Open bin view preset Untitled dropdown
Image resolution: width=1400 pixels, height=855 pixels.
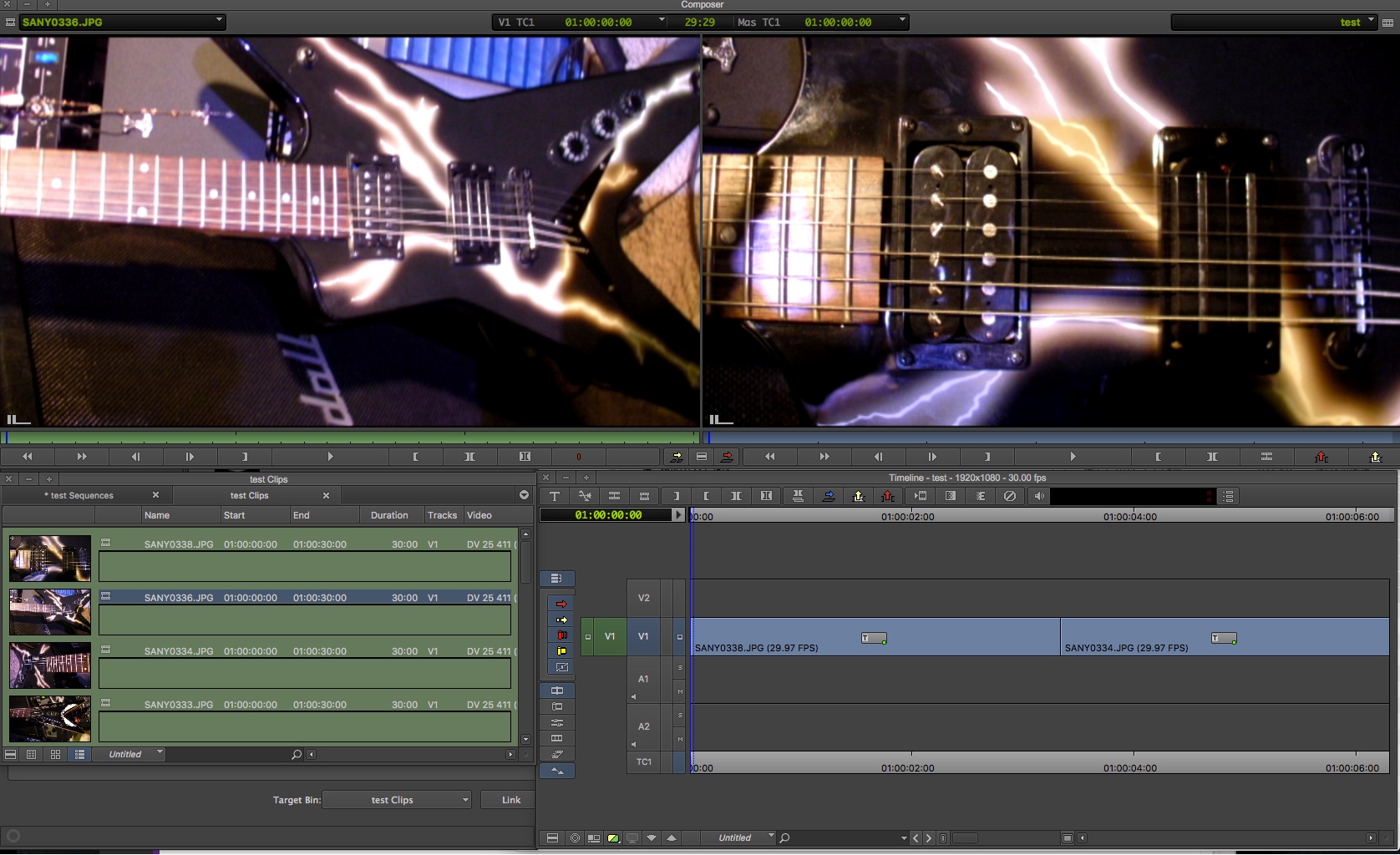tap(129, 754)
